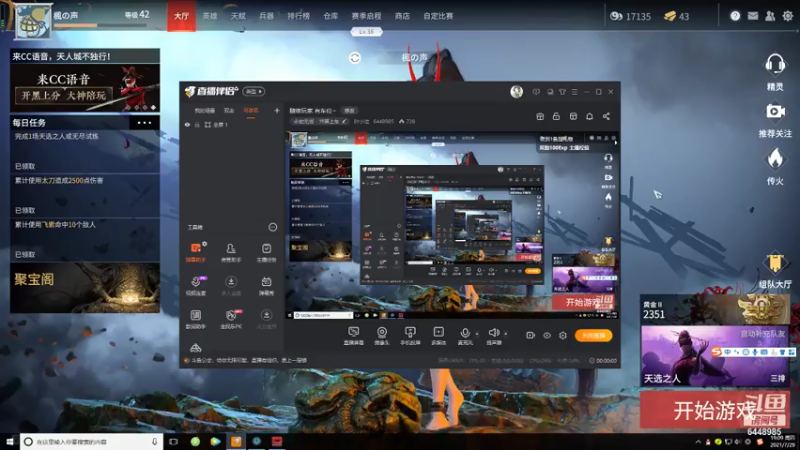This screenshot has height=450, width=800.
Task: Select the orange highlighted scene tab
Action: pyautogui.click(x=251, y=111)
